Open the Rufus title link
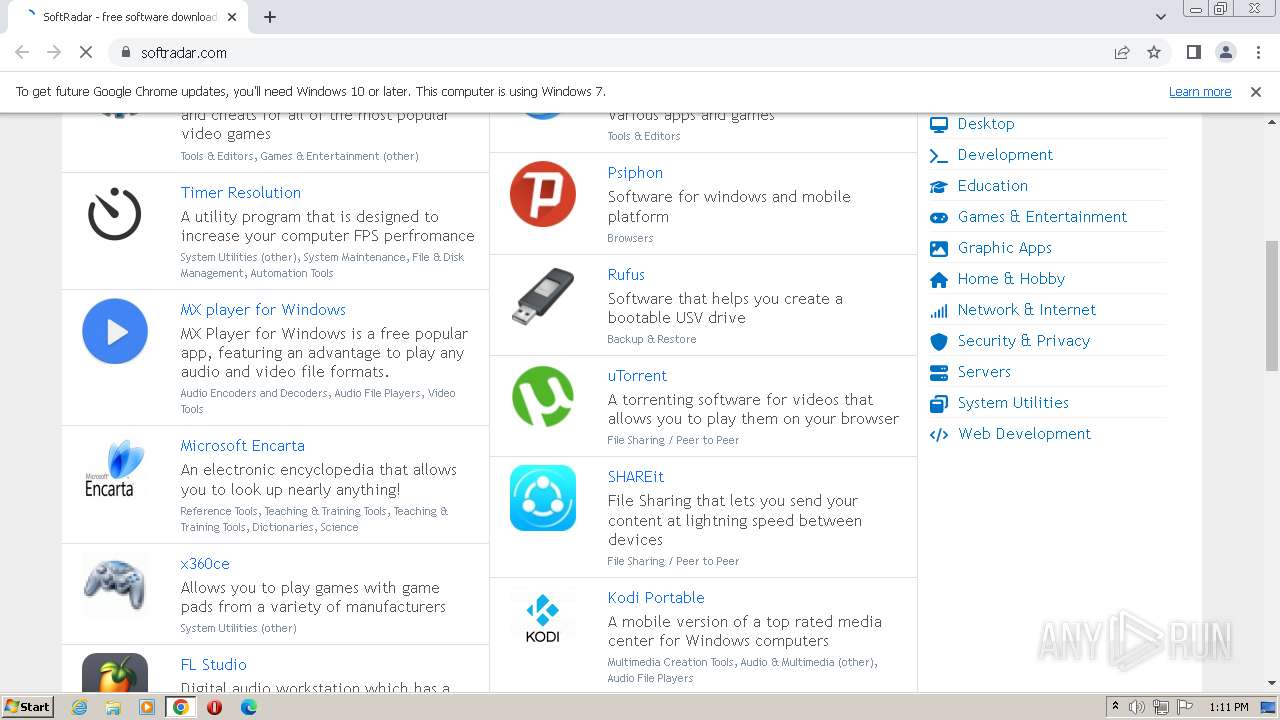Screen dimensions: 1280x720 [626, 275]
